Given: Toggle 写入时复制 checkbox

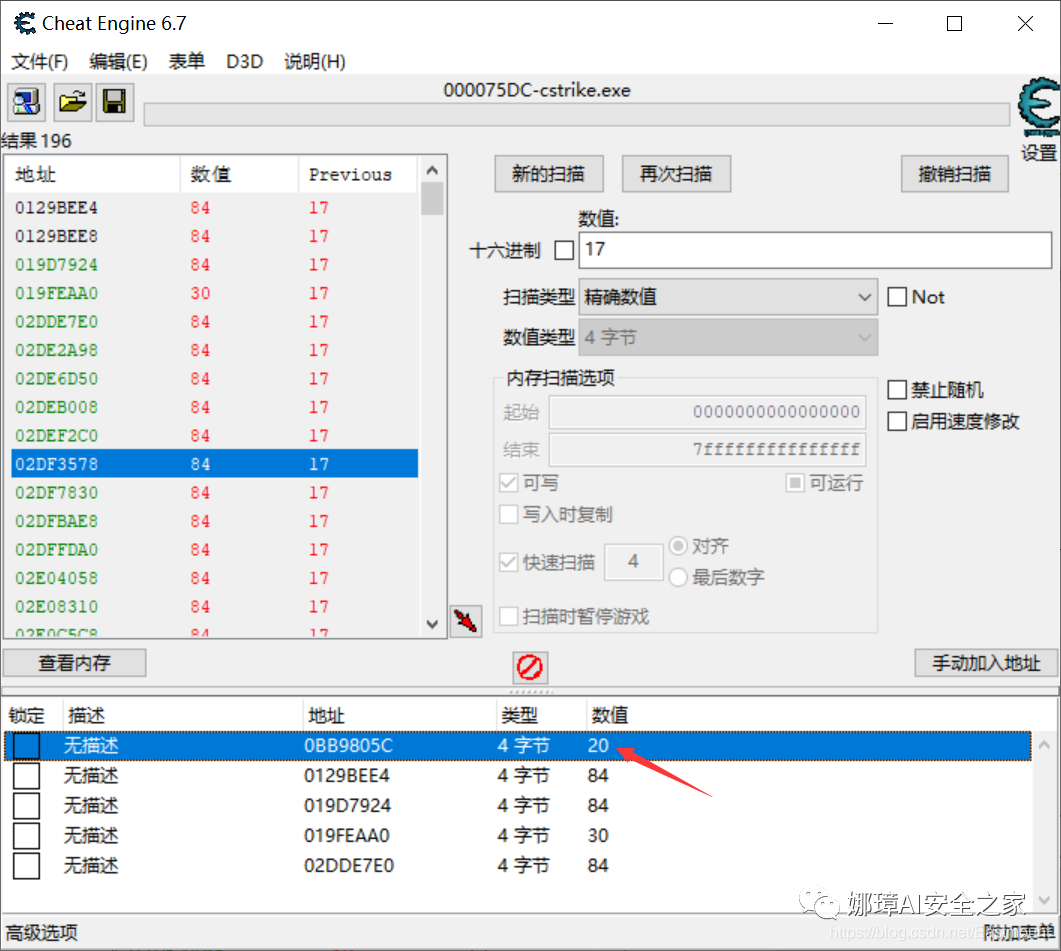Looking at the screenshot, I should 508,514.
